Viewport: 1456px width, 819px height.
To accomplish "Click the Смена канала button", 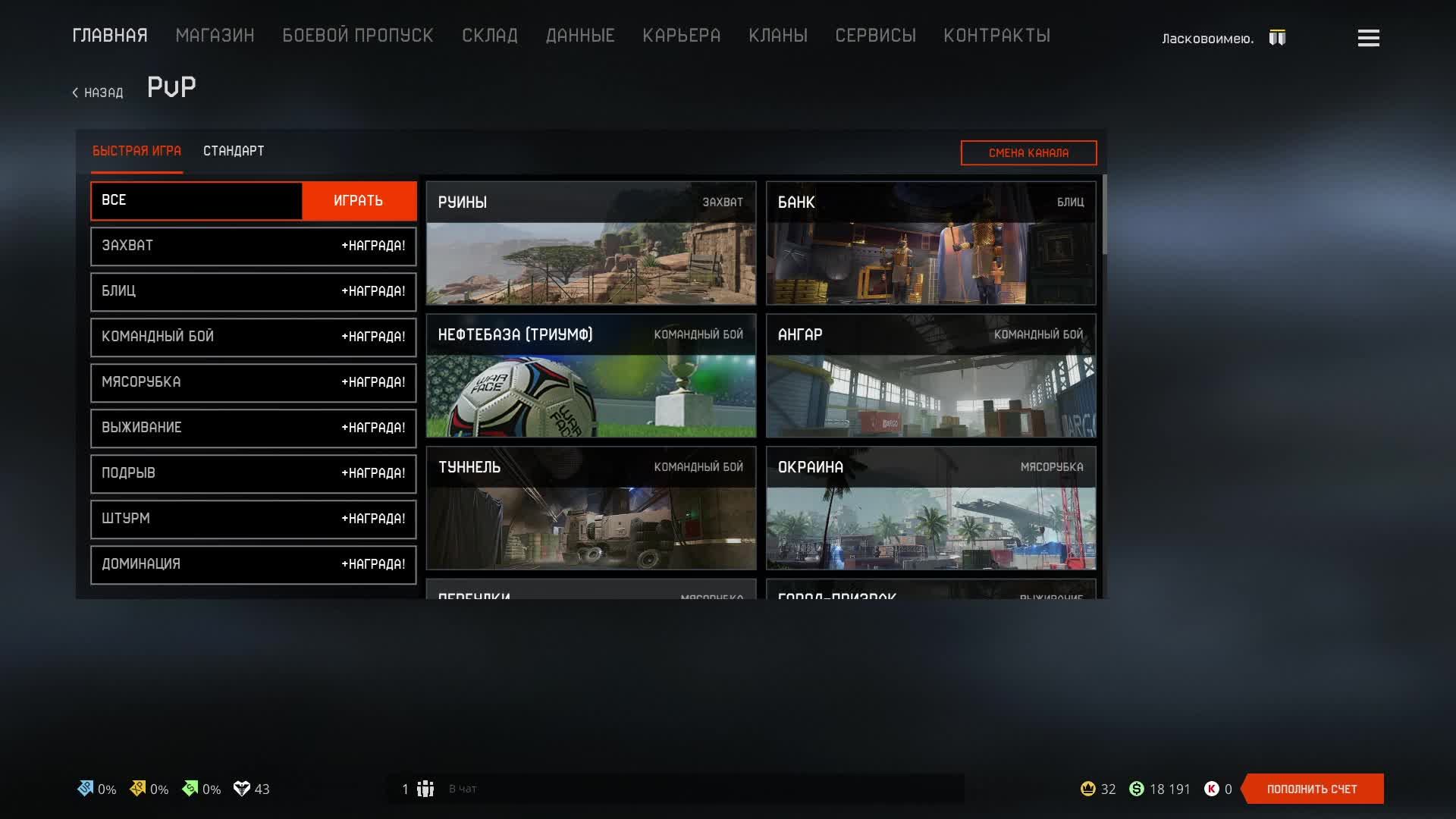I will [x=1028, y=152].
